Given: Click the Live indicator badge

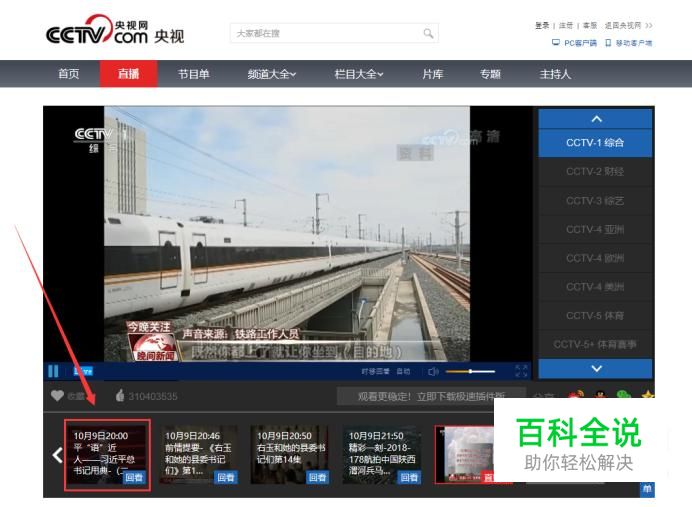Looking at the screenshot, I should point(83,371).
